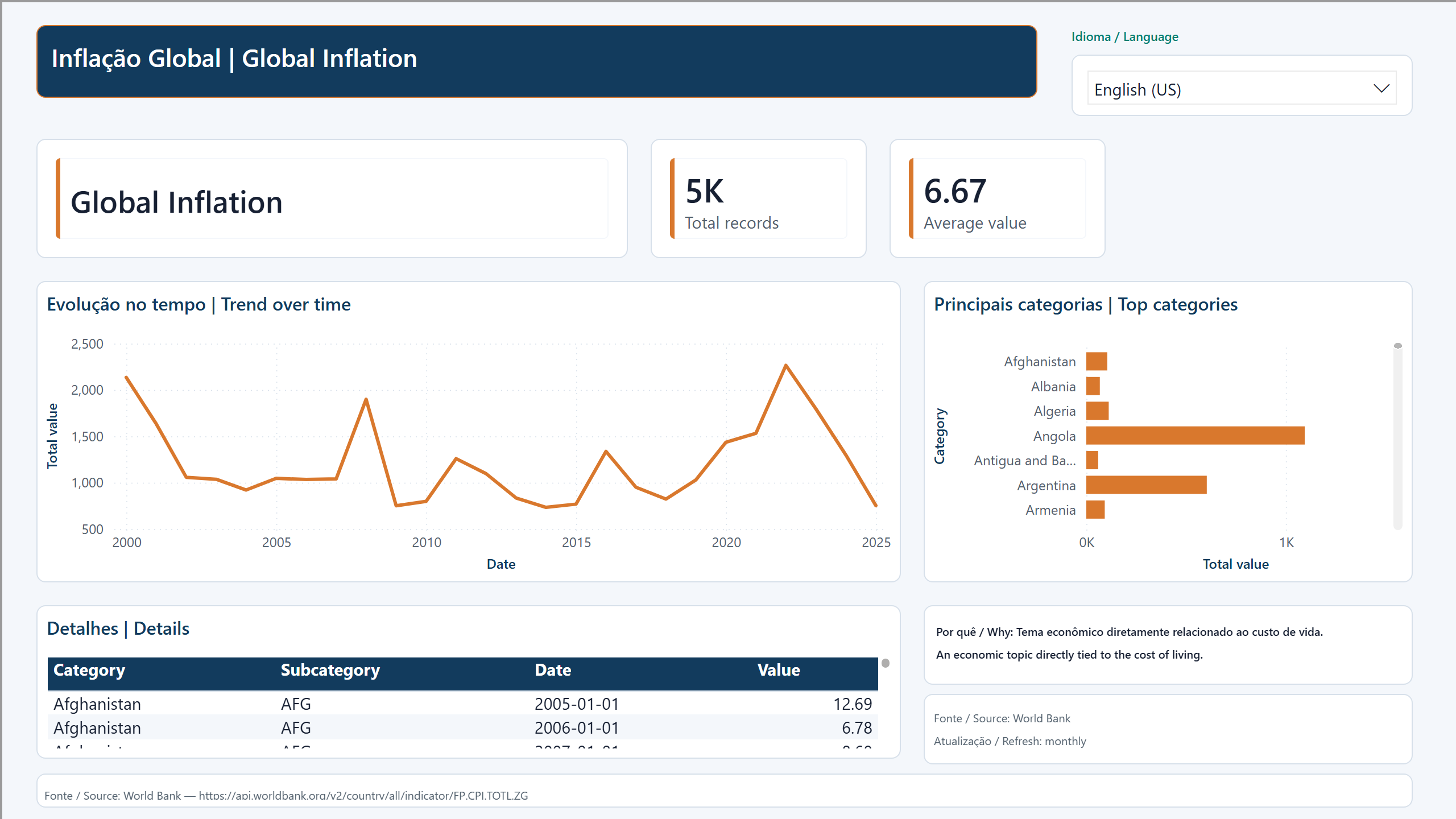
Task: Click the Evolução no tempo | Trend over time title
Action: coord(199,305)
